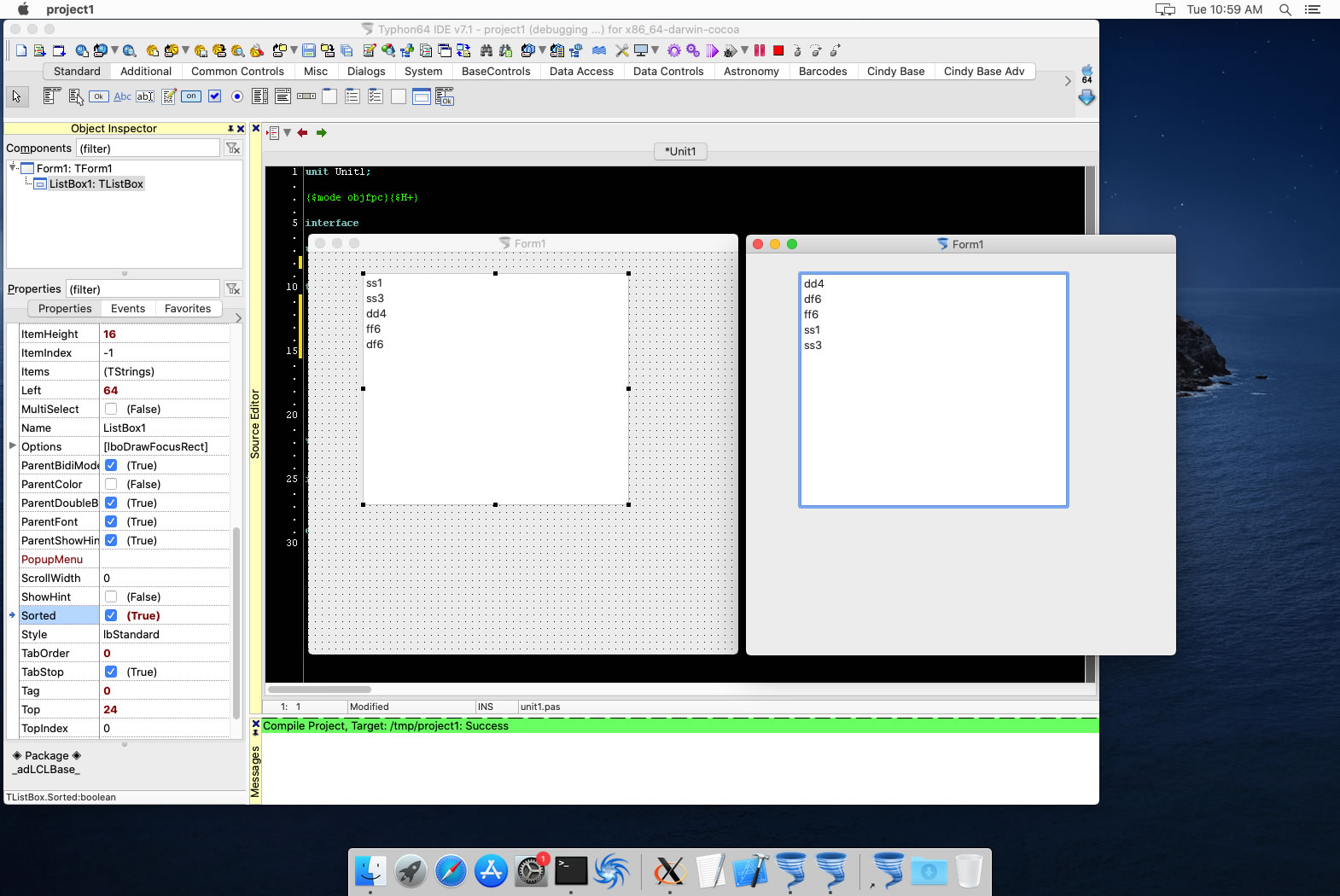
Task: Stop debugging with the red stop icon
Action: pyautogui.click(x=778, y=50)
